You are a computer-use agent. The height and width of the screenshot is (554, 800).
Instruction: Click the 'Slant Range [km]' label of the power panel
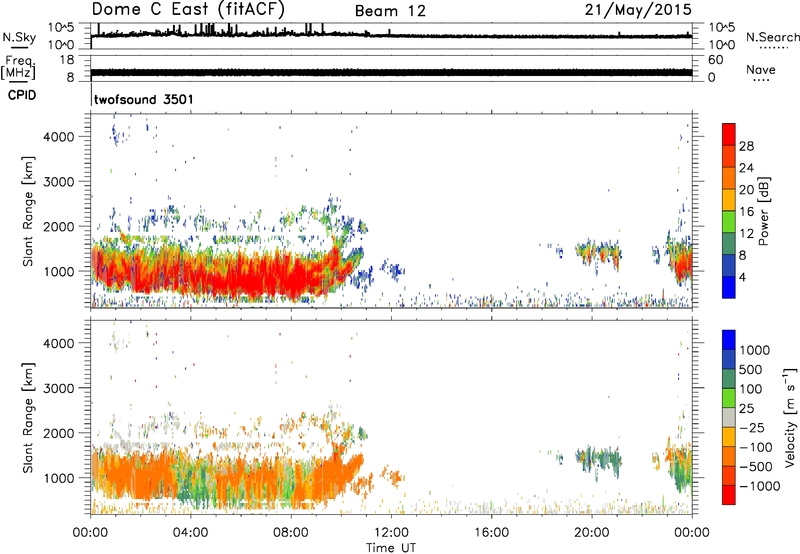pos(28,211)
